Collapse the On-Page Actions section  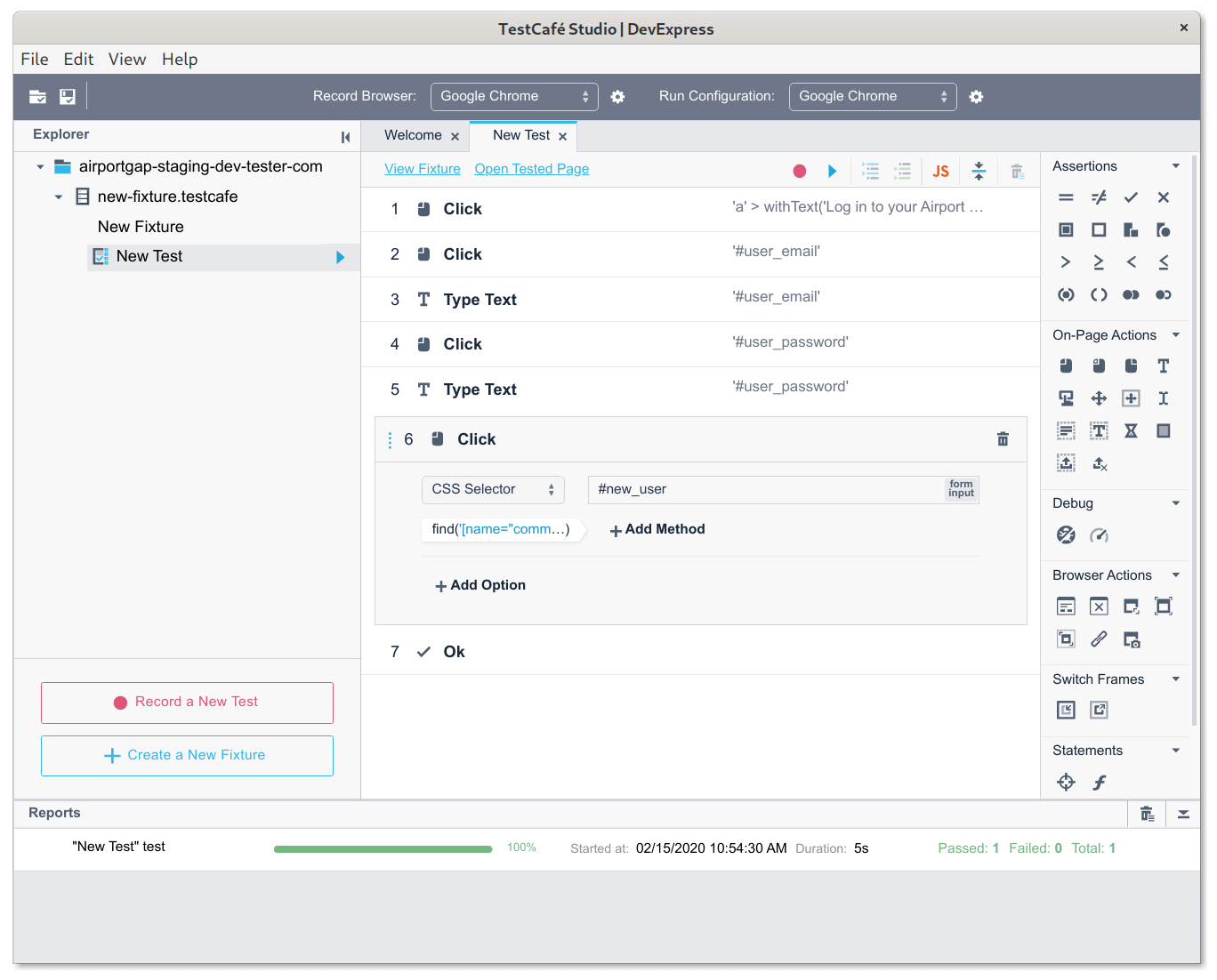1176,335
